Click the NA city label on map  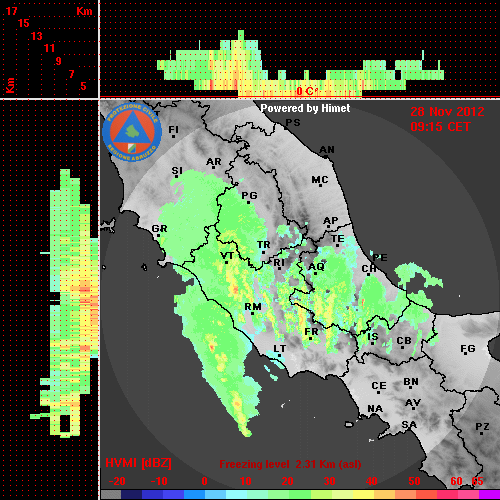[x=375, y=408]
